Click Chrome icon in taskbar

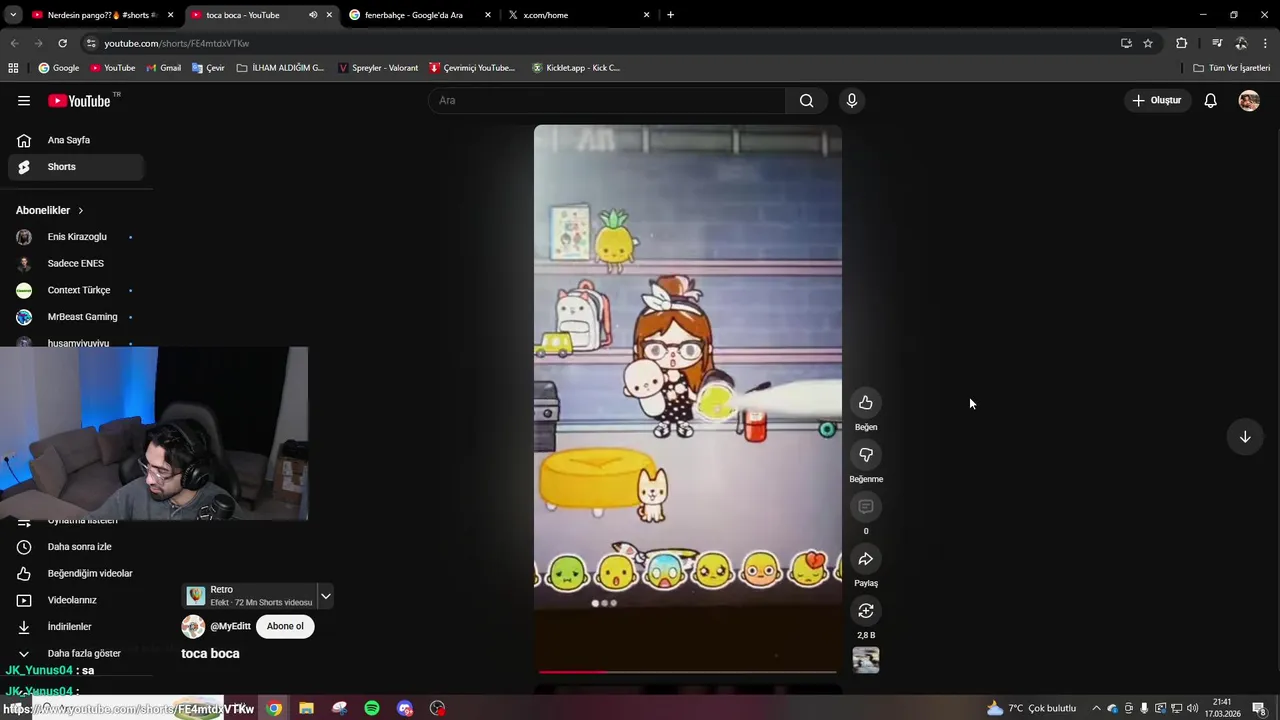point(274,708)
